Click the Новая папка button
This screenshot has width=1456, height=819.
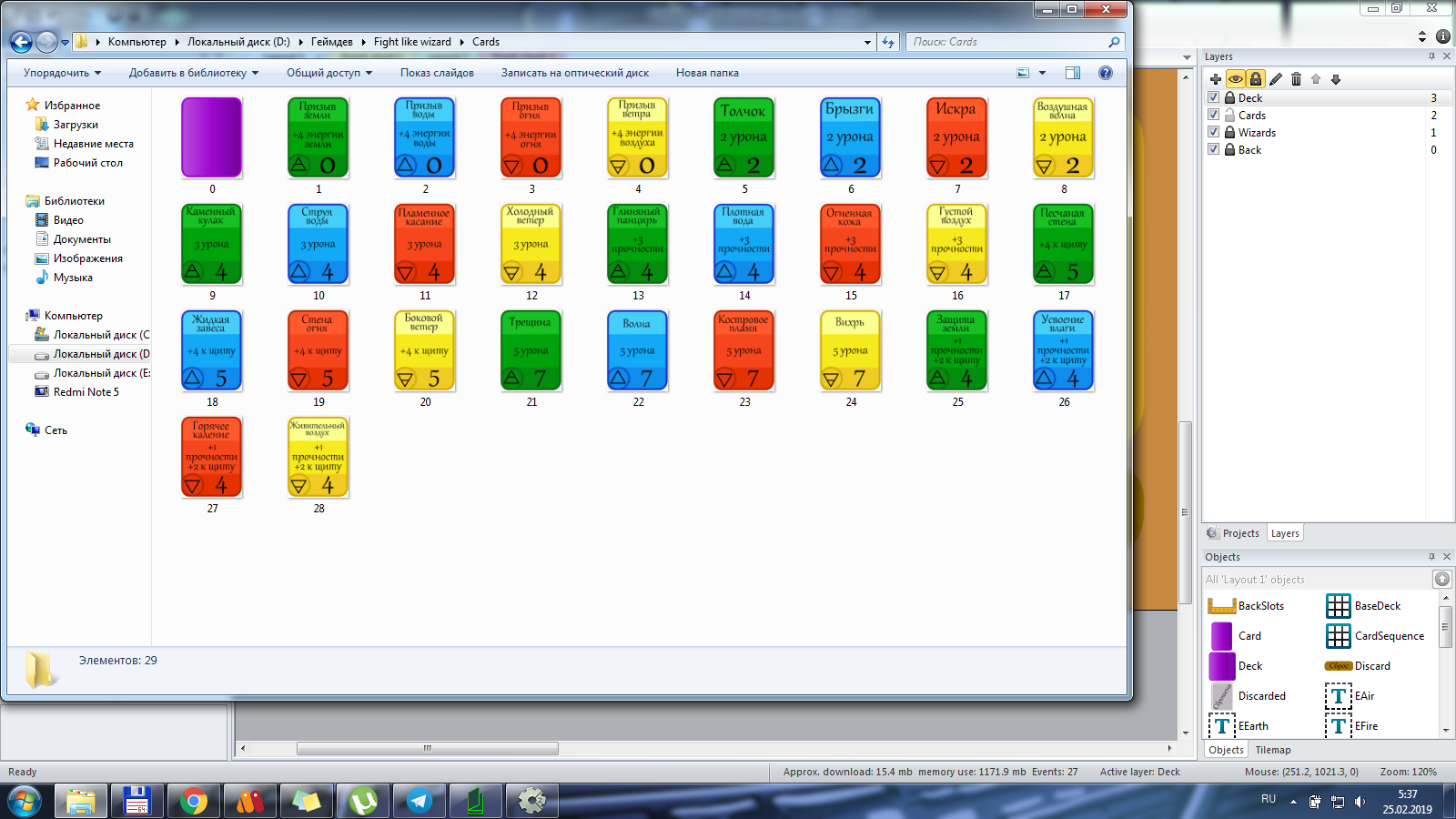[707, 73]
